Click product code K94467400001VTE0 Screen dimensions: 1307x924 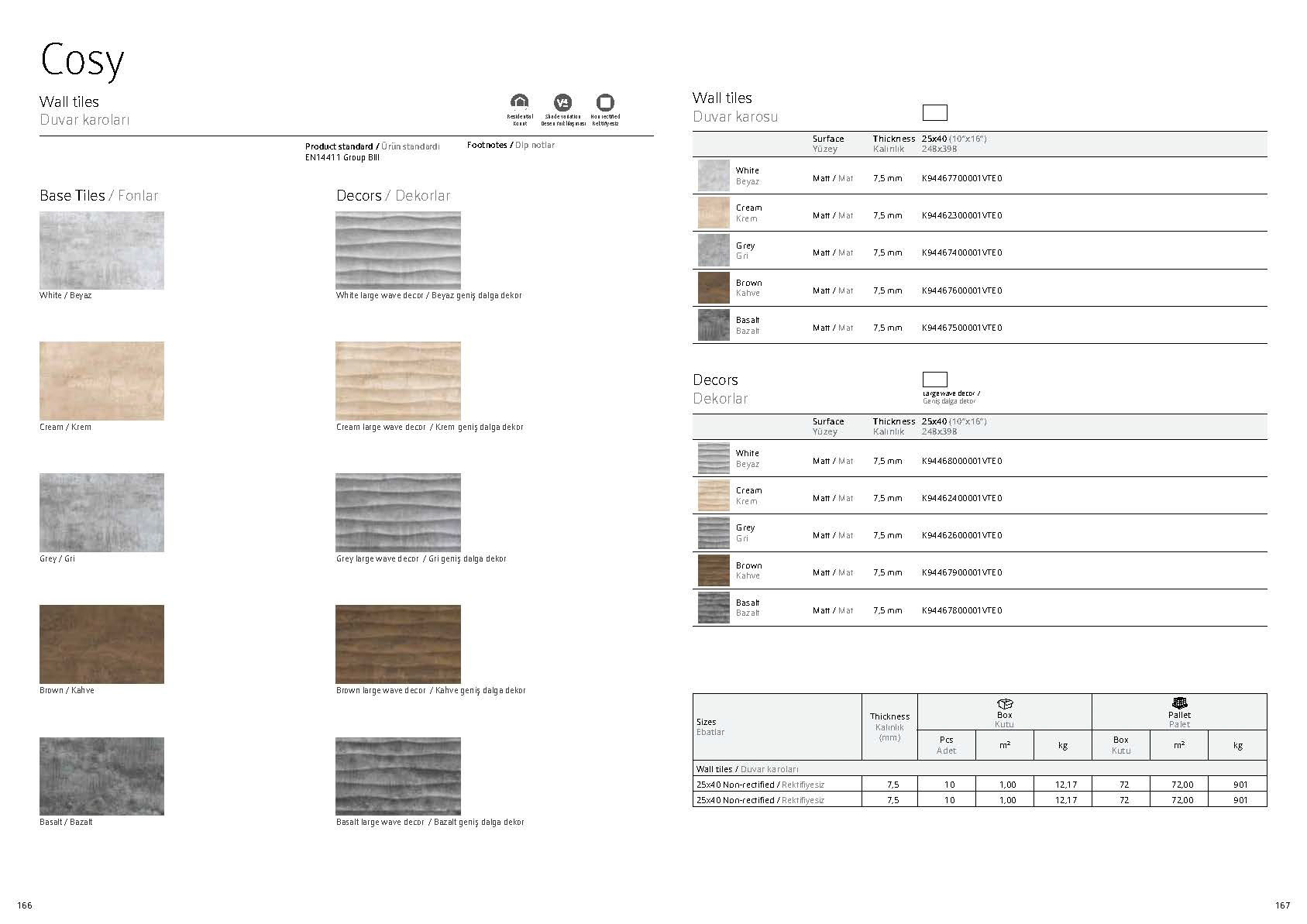961,252
